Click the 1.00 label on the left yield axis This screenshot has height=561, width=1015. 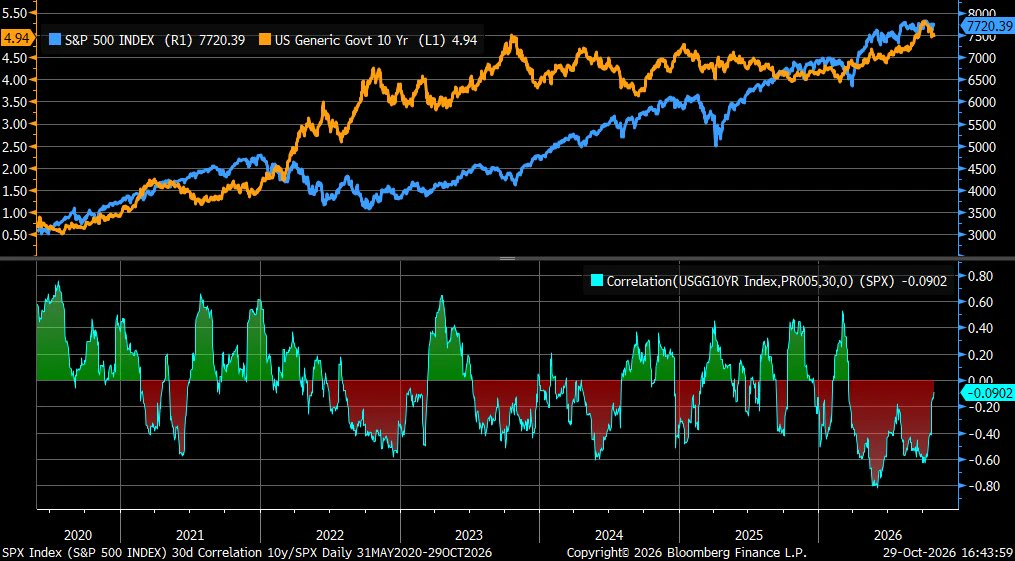coord(15,213)
